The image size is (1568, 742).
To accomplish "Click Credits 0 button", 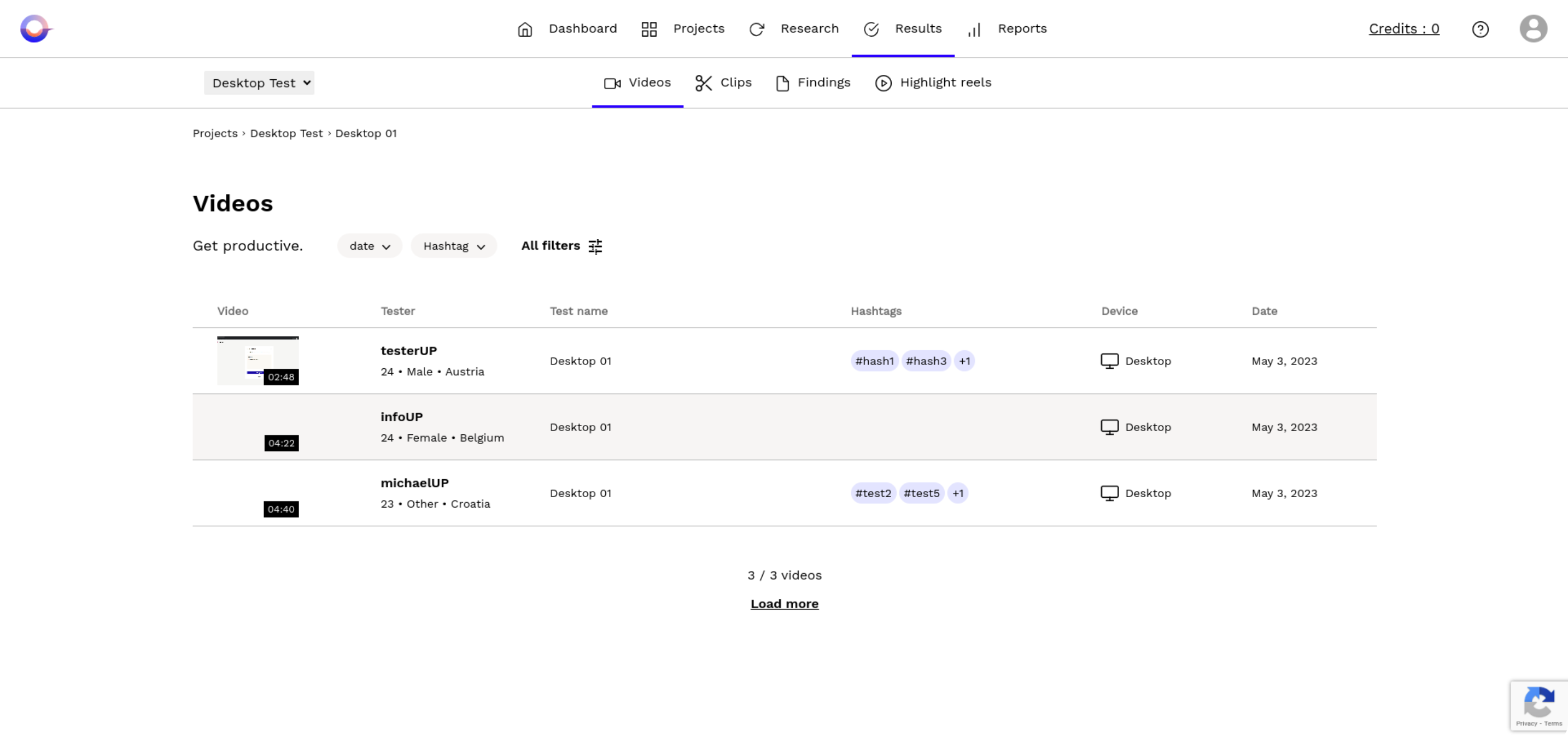I will (1404, 28).
